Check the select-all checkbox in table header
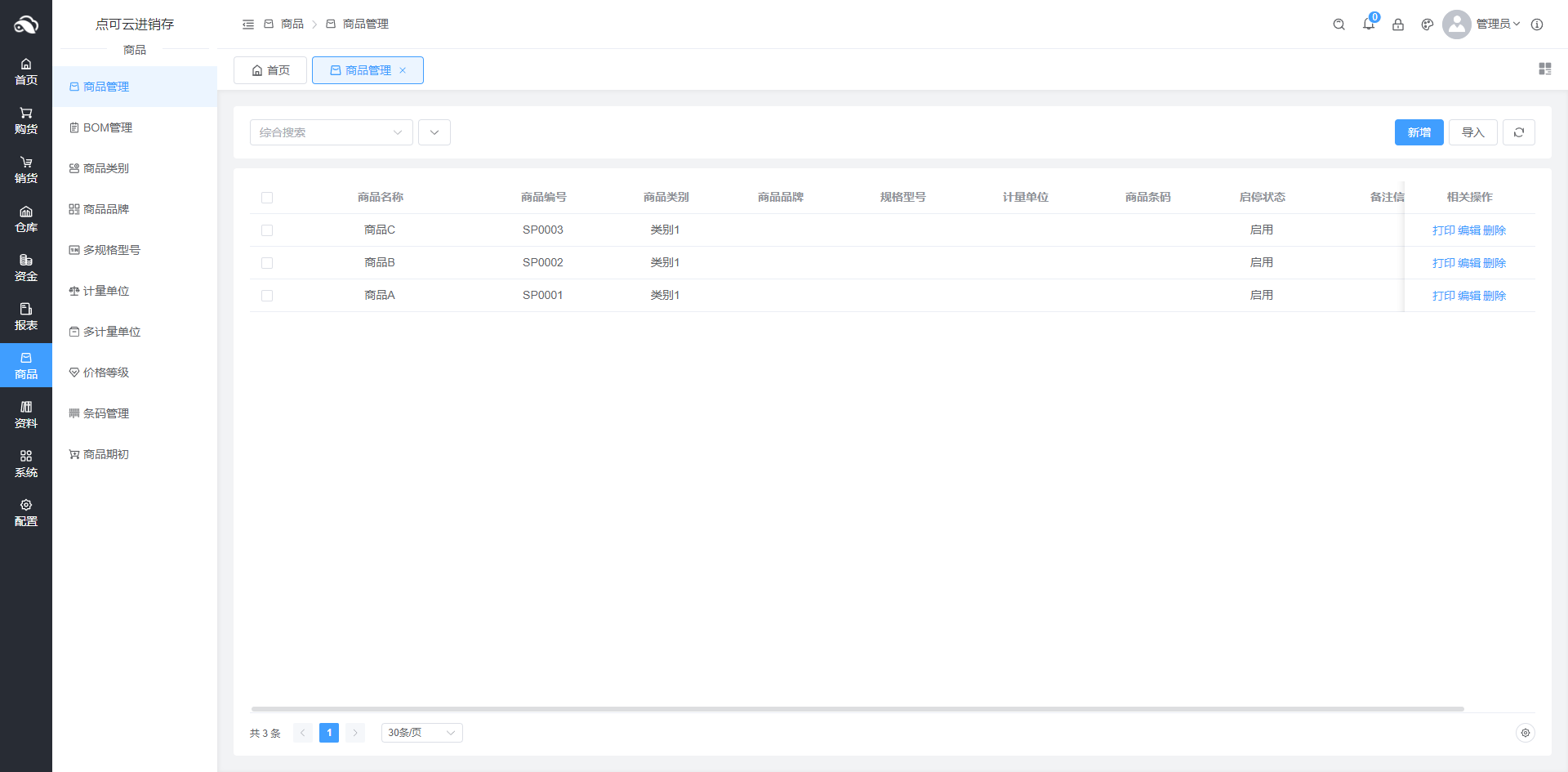Image resolution: width=1568 pixels, height=772 pixels. [x=267, y=198]
